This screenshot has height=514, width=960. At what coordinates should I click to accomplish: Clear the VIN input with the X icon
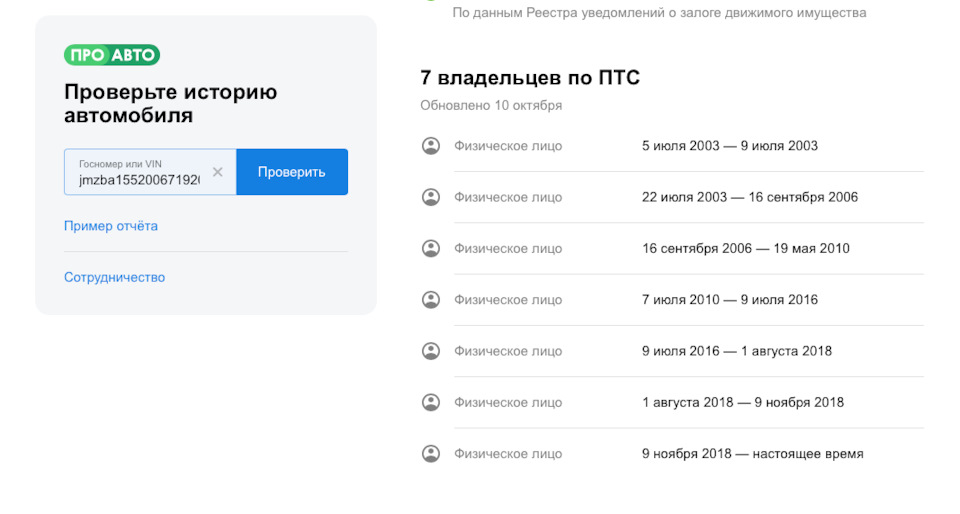pos(217,172)
